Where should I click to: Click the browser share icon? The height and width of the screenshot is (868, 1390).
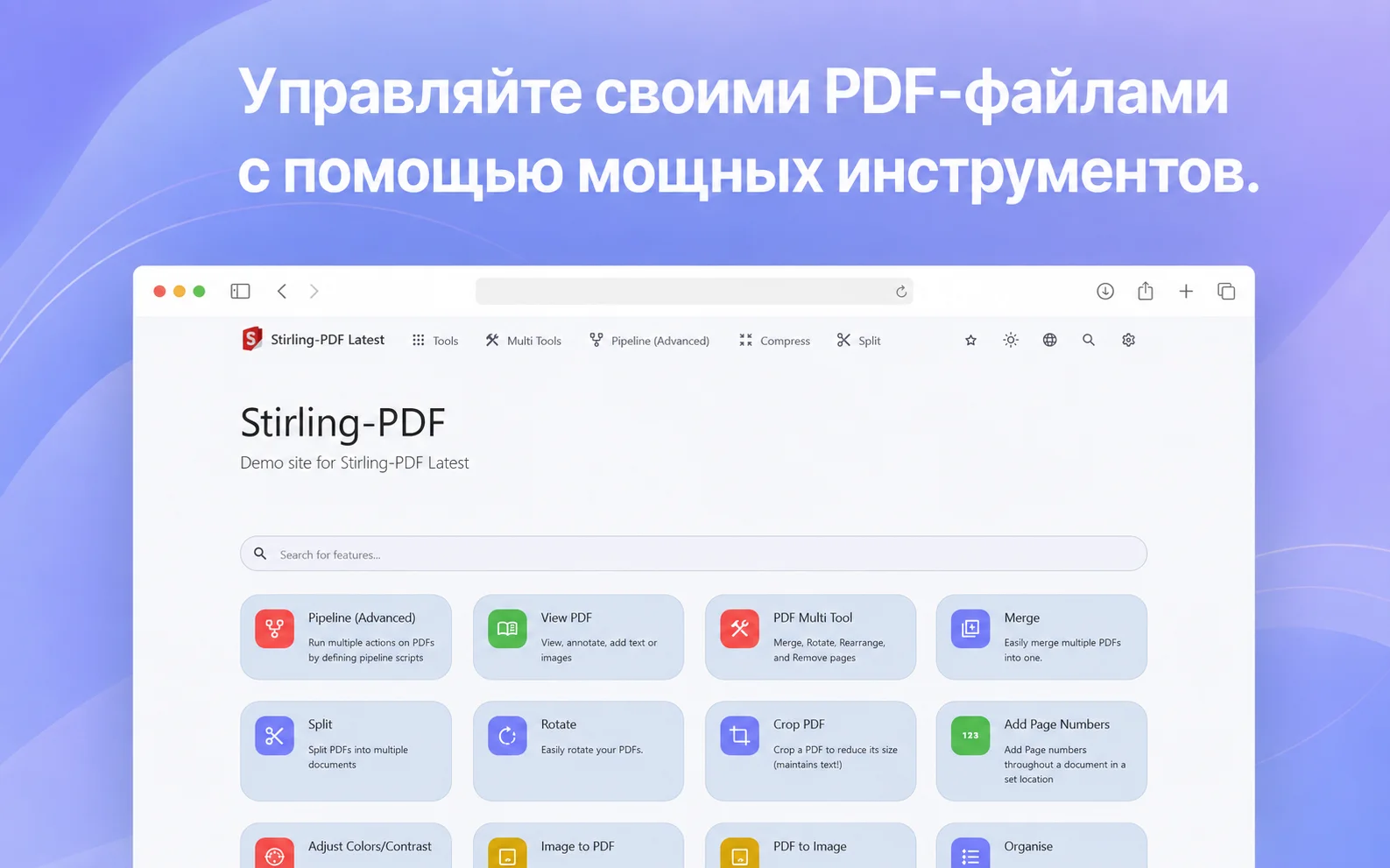pos(1146,291)
